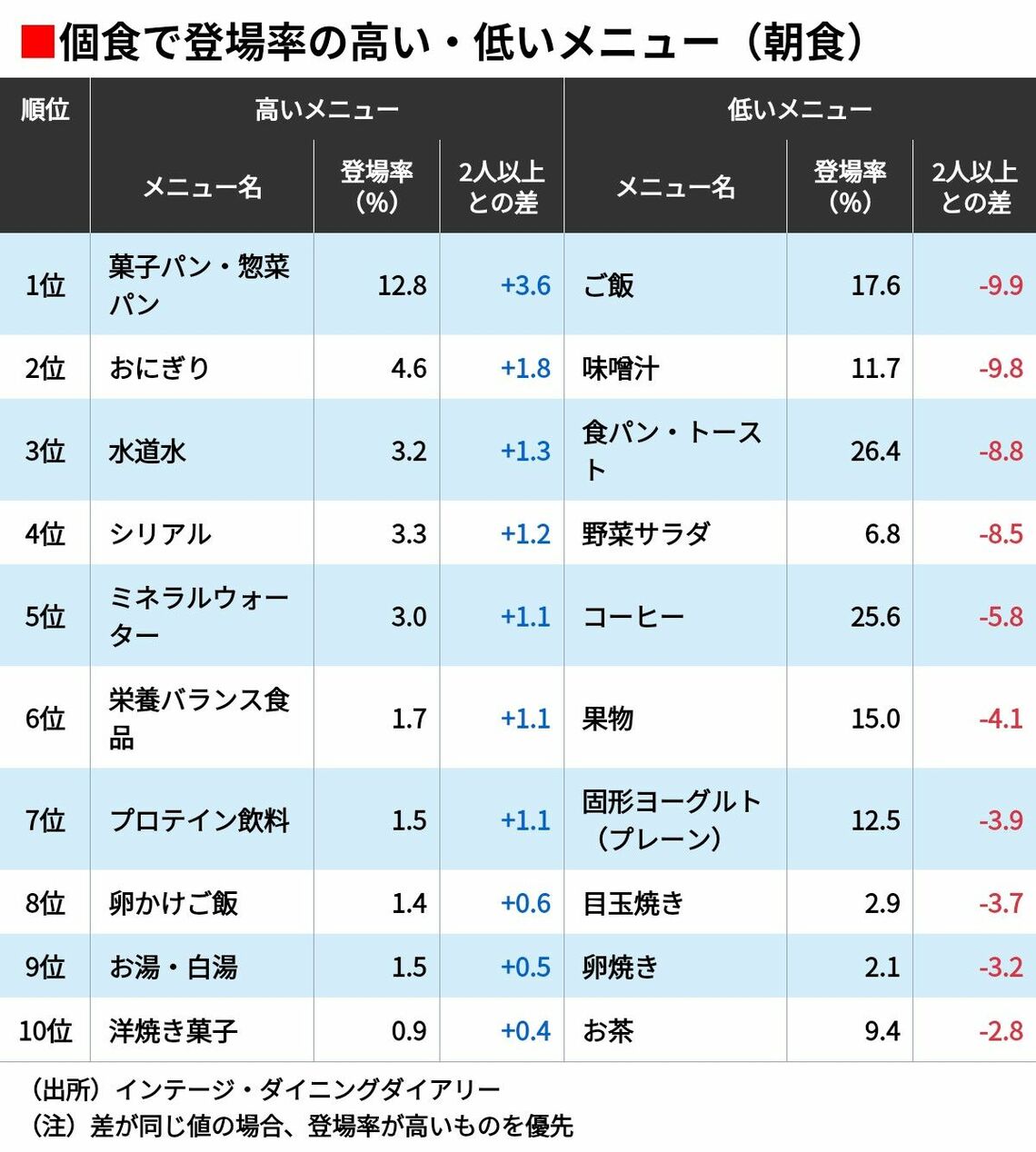
Task: Select the 高いメニュー header
Action: [326, 110]
